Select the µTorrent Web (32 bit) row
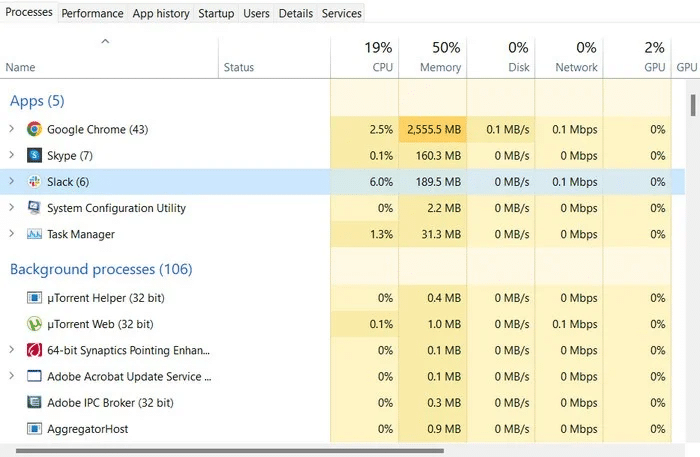 100,324
